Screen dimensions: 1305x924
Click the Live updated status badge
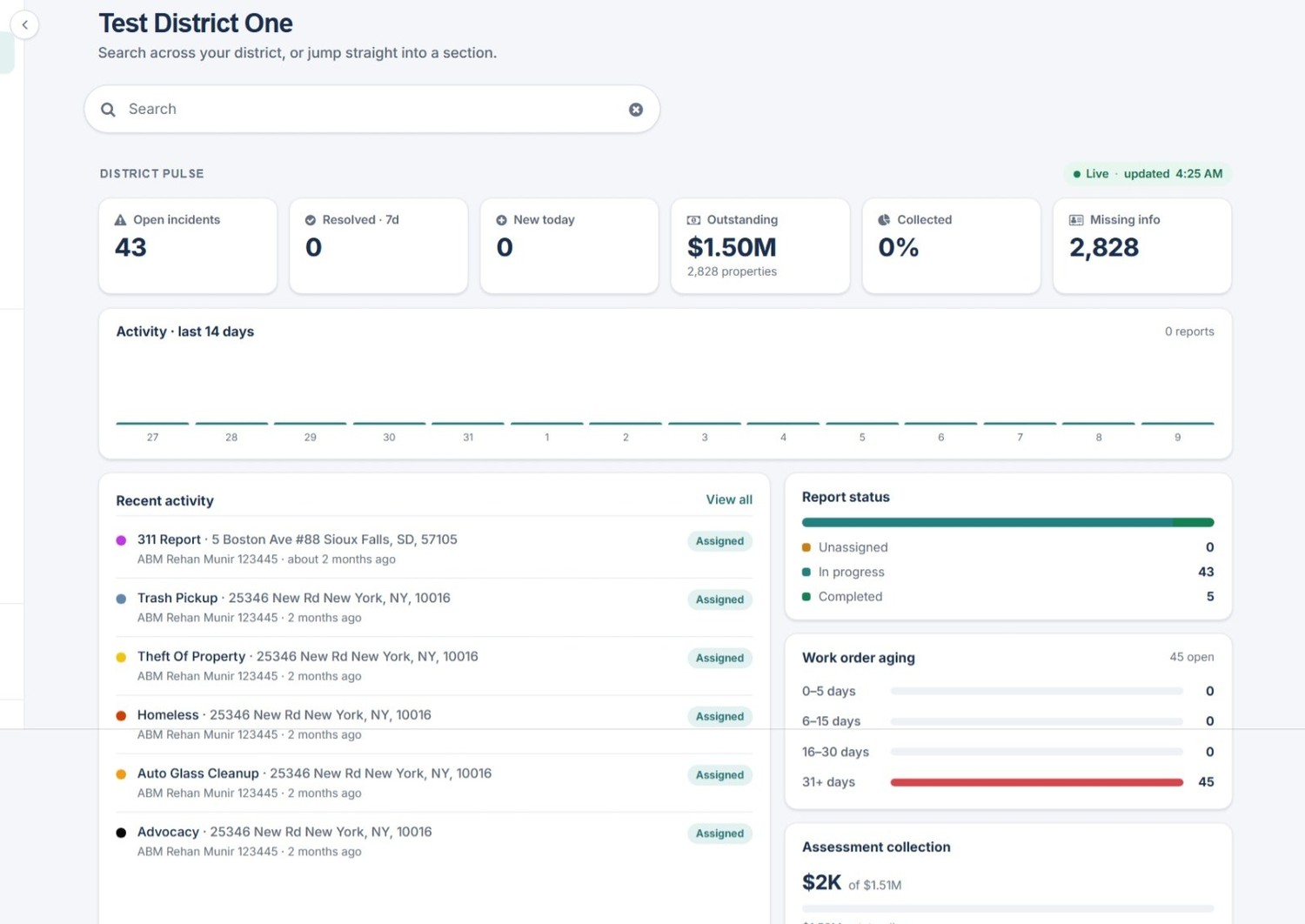pos(1148,174)
